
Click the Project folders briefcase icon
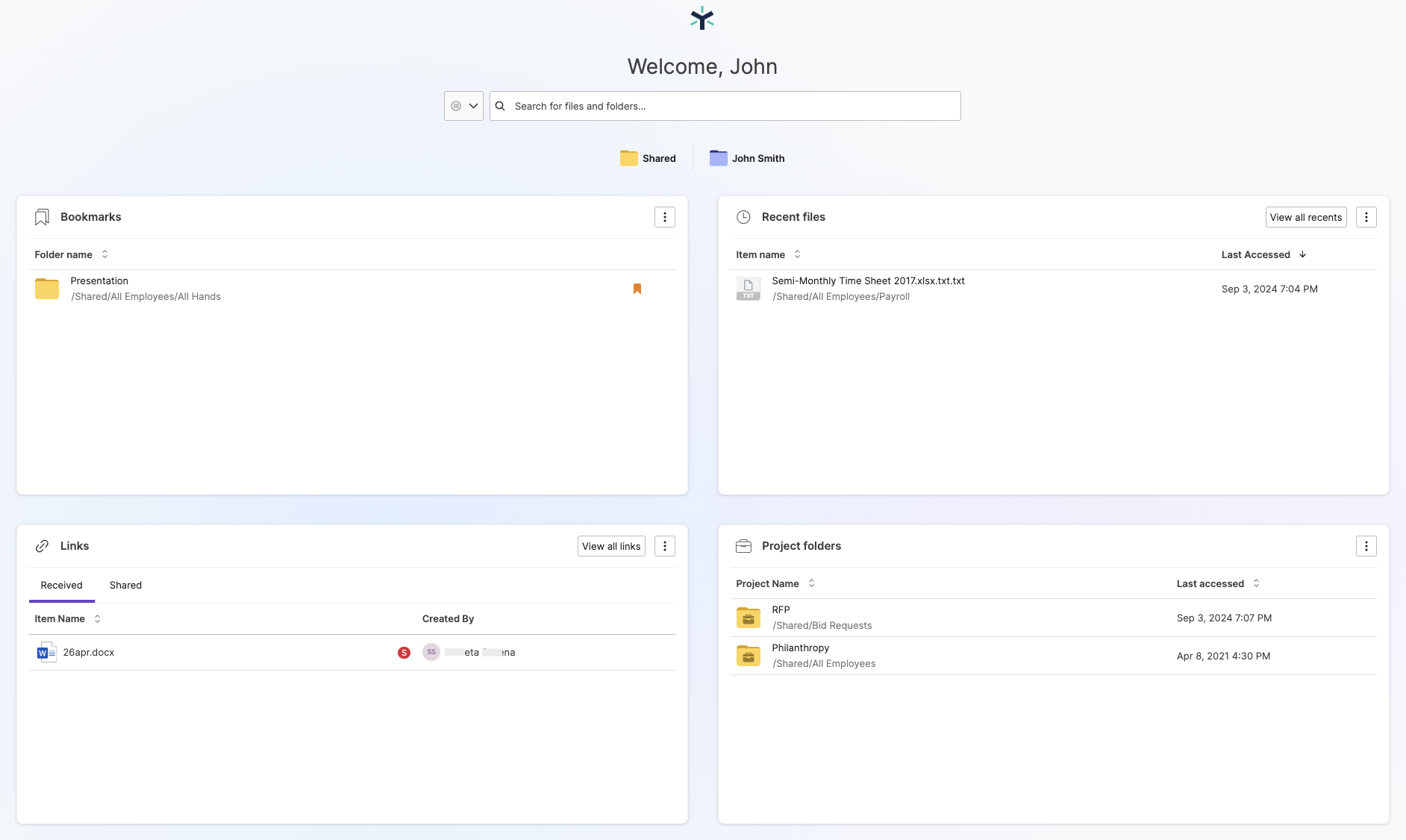pyautogui.click(x=743, y=546)
